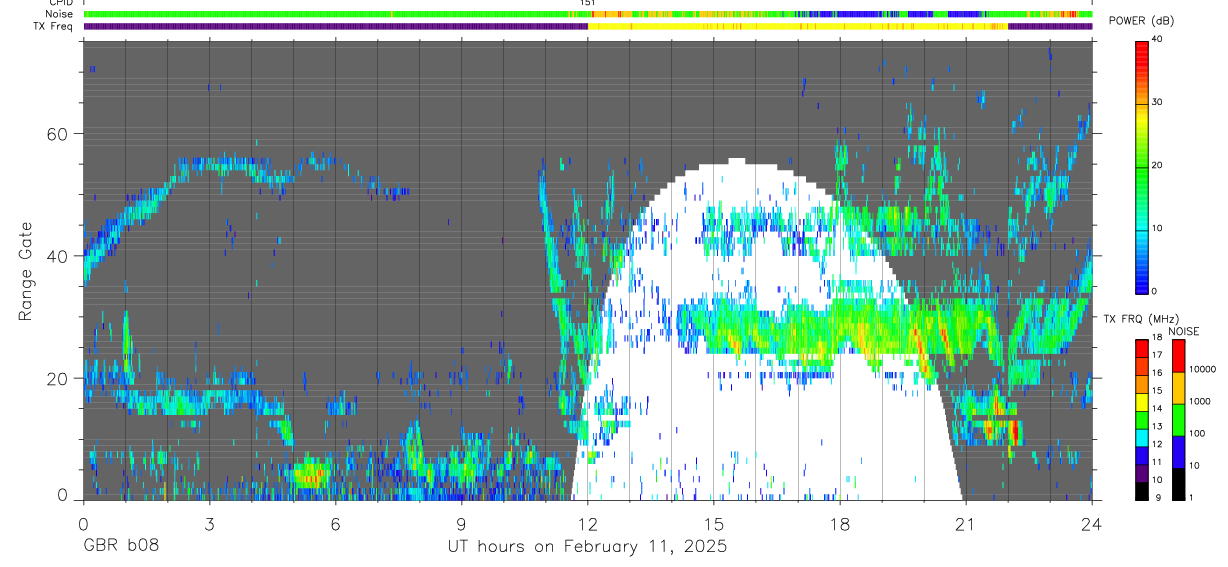Click the POWER (dB) color bar
The height and width of the screenshot is (567, 1228).
[1141, 166]
